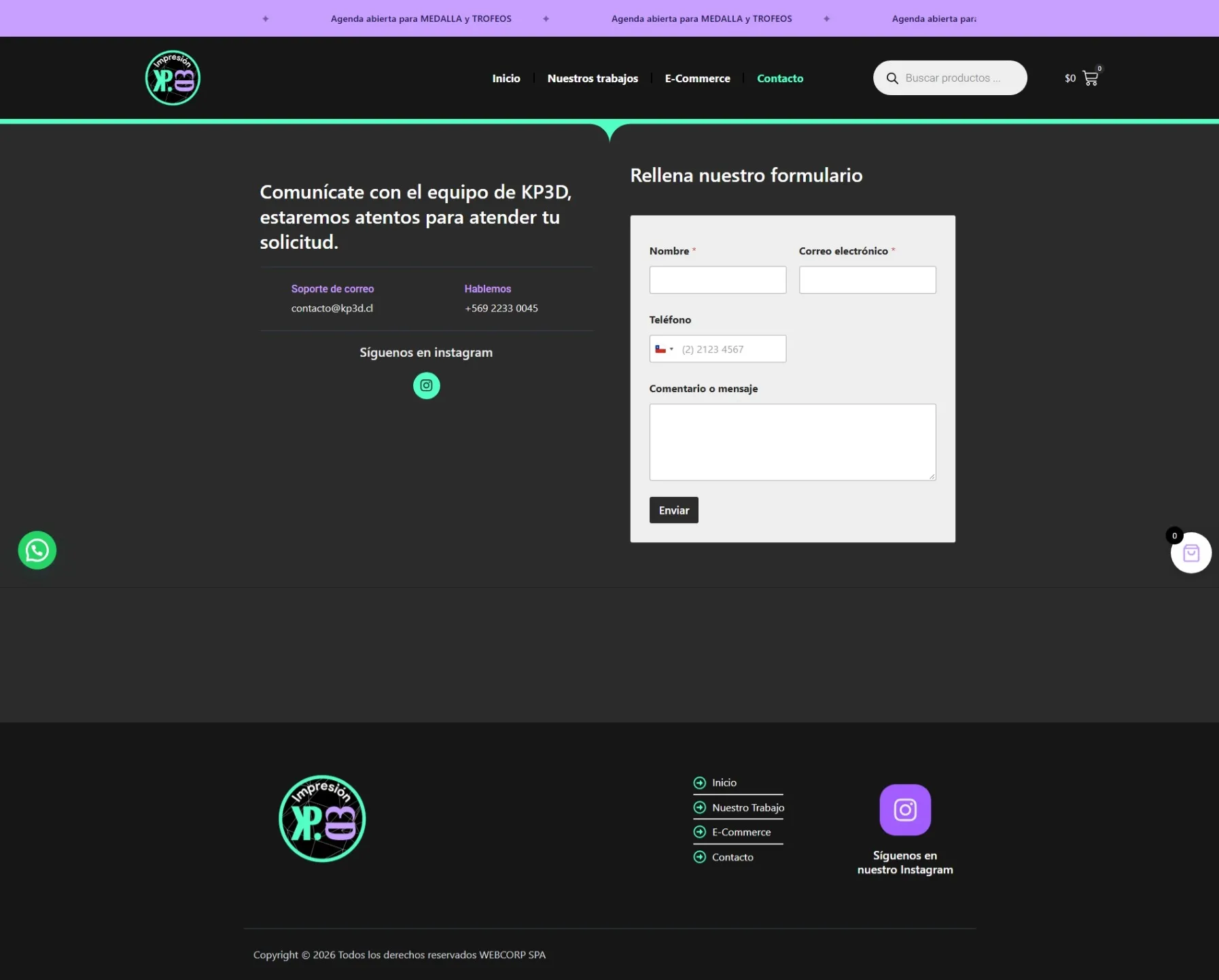This screenshot has width=1219, height=980.
Task: Click the contacto@kp3d.cl email address
Action: (x=332, y=309)
